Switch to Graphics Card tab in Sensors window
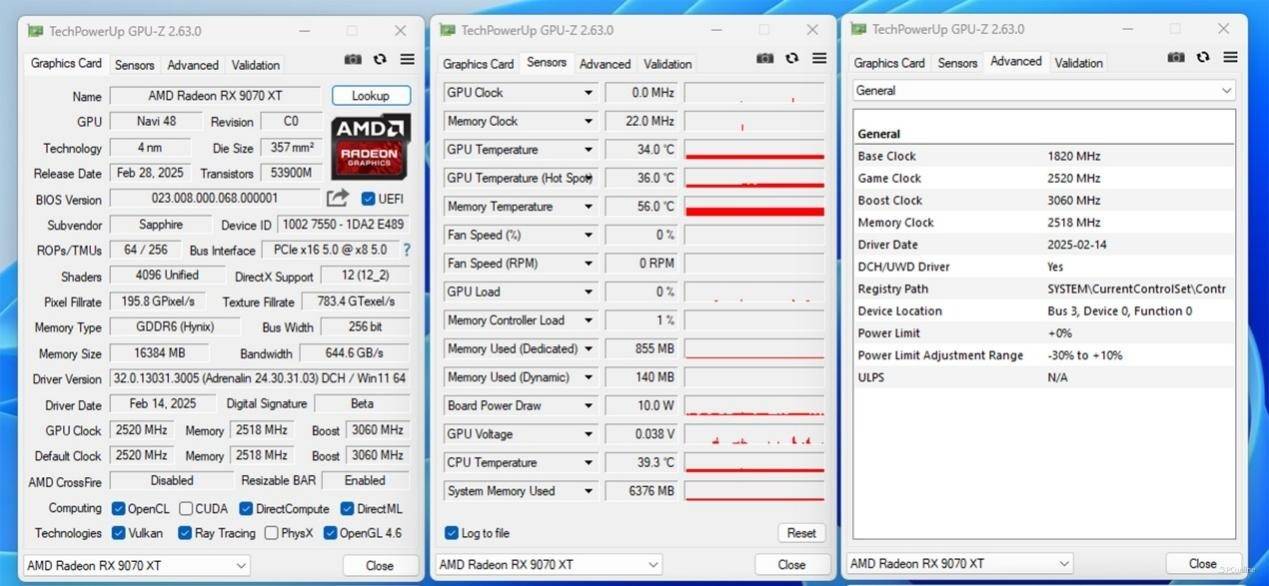This screenshot has width=1269, height=586. click(x=478, y=64)
